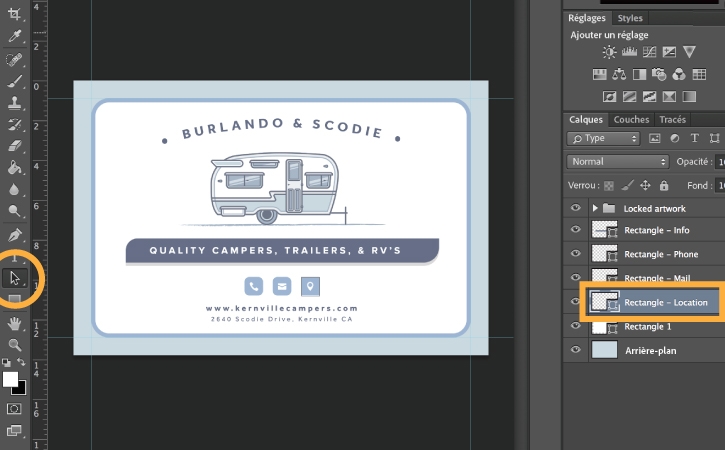Add a Curves adjustment
Image resolution: width=725 pixels, height=450 pixels.
[x=649, y=52]
